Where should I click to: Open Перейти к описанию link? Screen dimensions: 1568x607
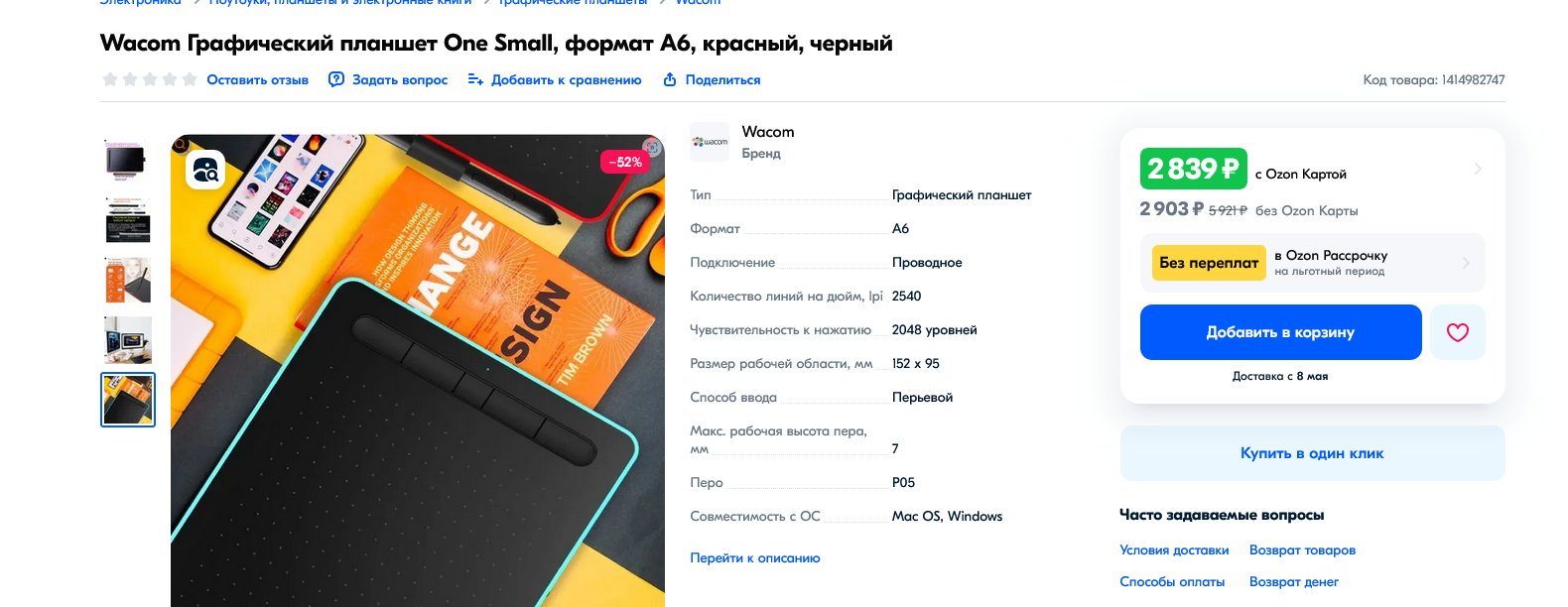tap(755, 558)
